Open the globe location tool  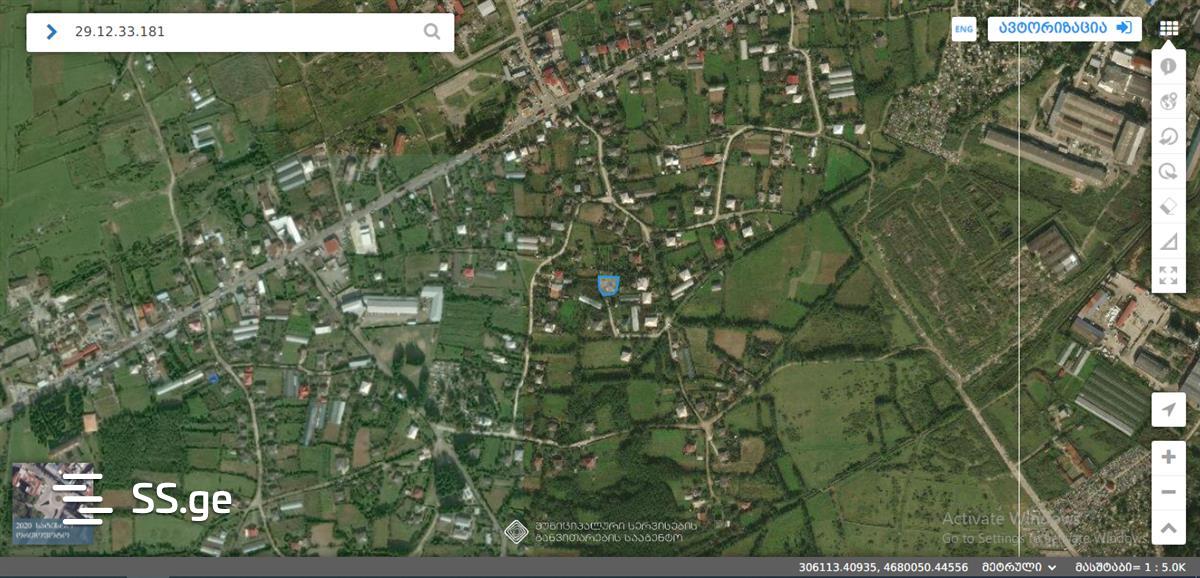[x=1168, y=101]
